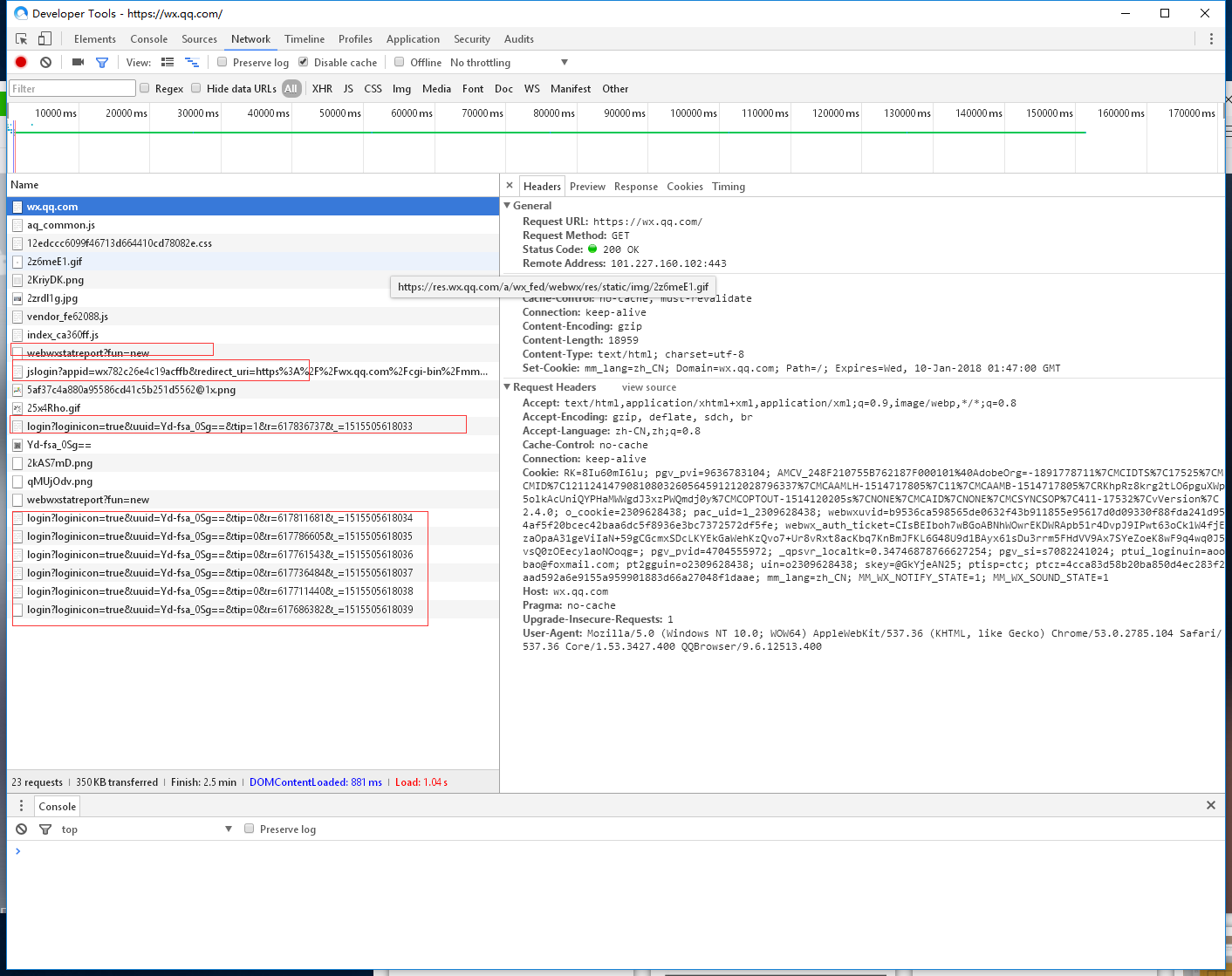The image size is (1232, 976).
Task: Enable the Offline checkbox
Action: click(400, 62)
